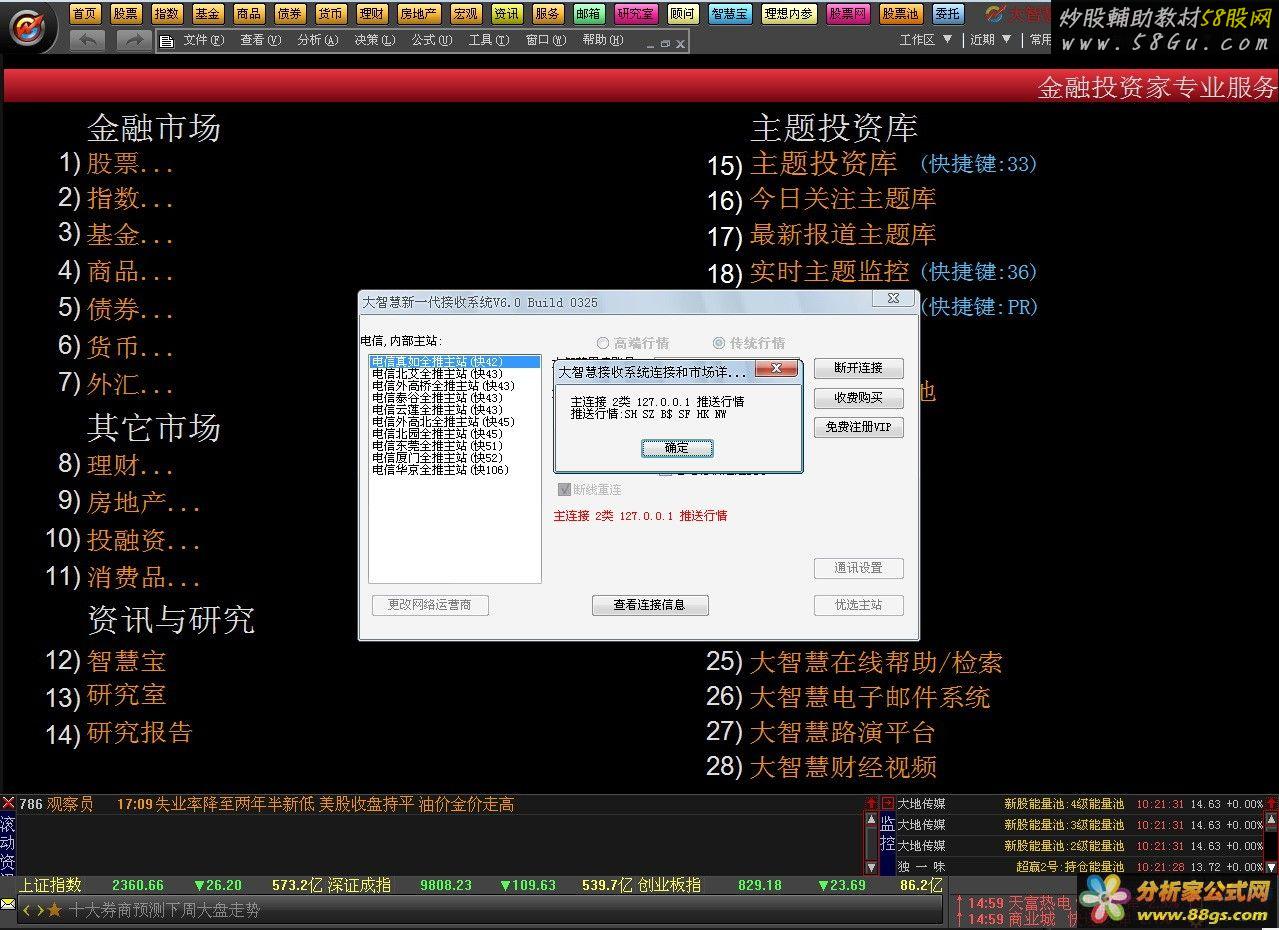Select server 电信华京全推主站 (快106)

click(x=454, y=470)
